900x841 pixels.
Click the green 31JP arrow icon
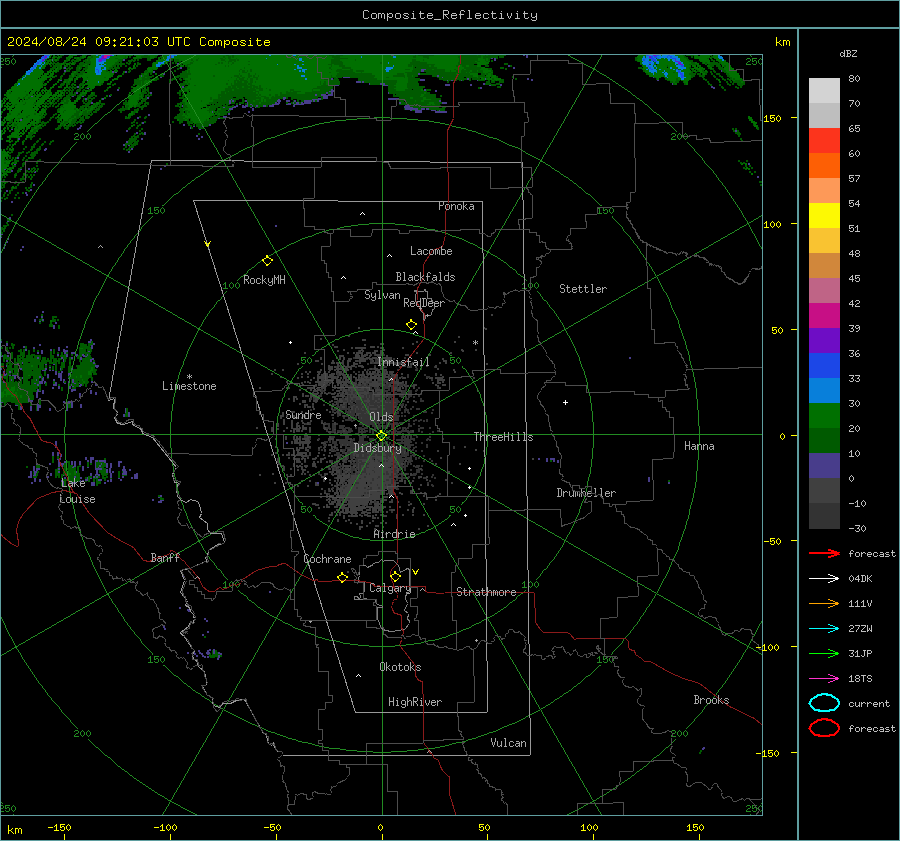[x=824, y=653]
